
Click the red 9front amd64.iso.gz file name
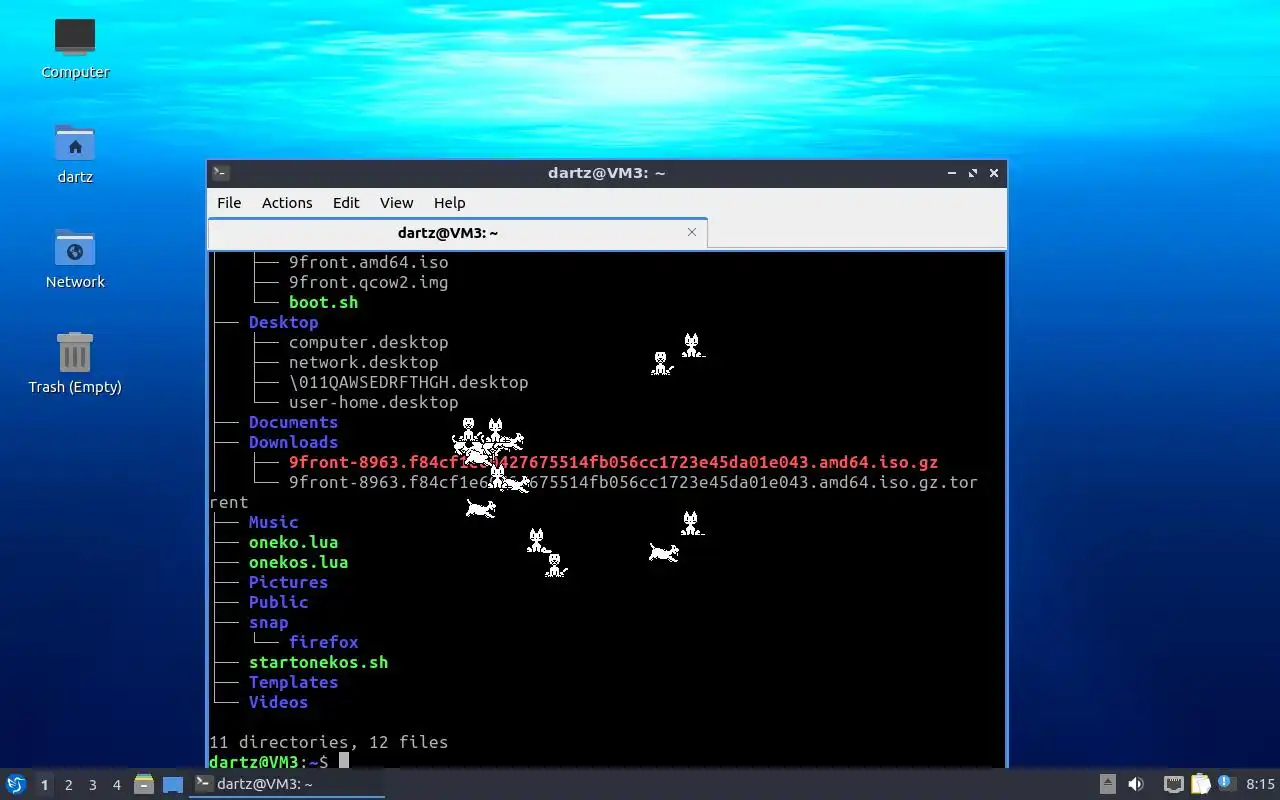[613, 462]
